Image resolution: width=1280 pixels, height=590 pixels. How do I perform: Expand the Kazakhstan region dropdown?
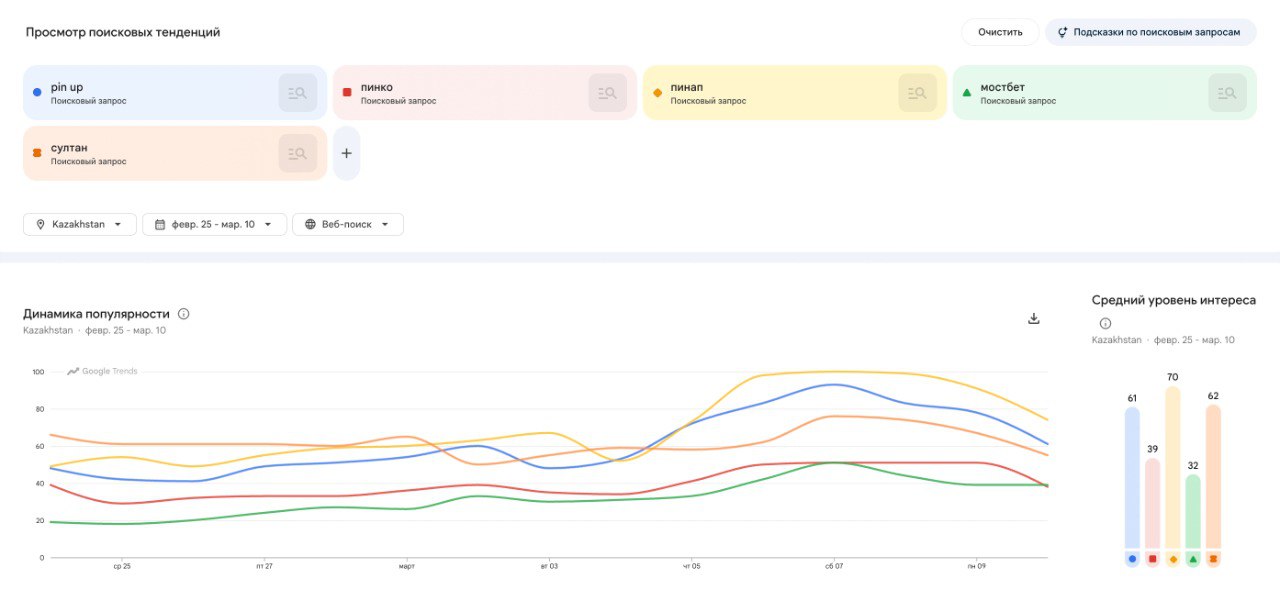(x=79, y=224)
